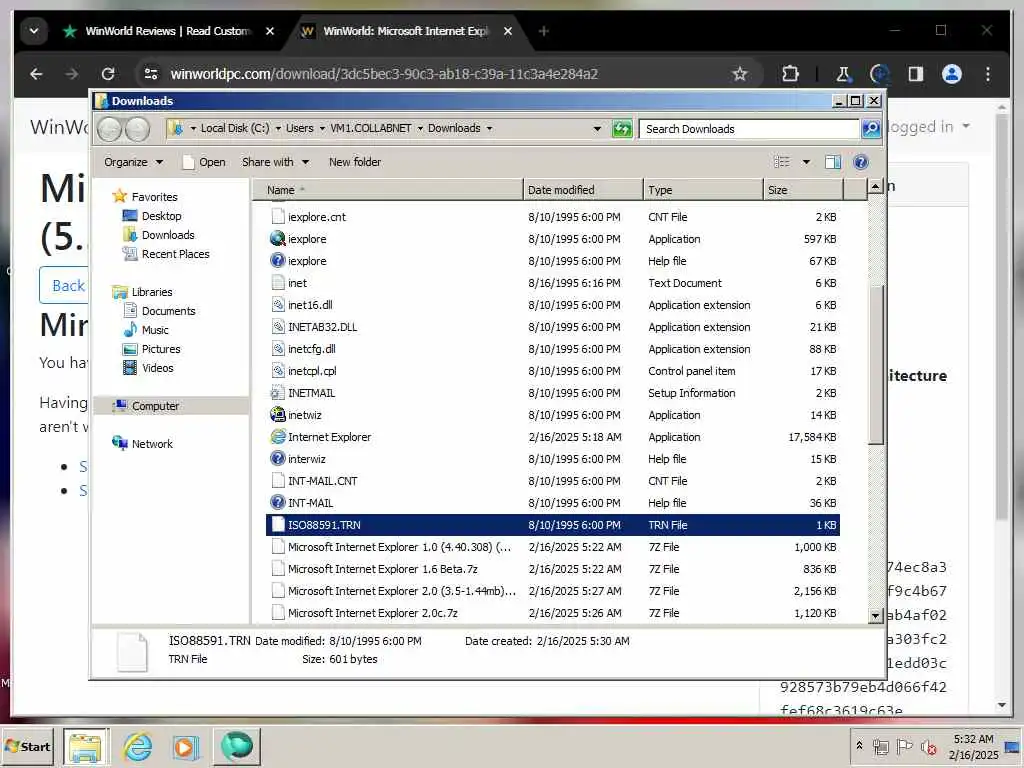The width and height of the screenshot is (1024, 768).
Task: Switch to WinWorld Microsoft Internet Explorer tab
Action: 406,31
